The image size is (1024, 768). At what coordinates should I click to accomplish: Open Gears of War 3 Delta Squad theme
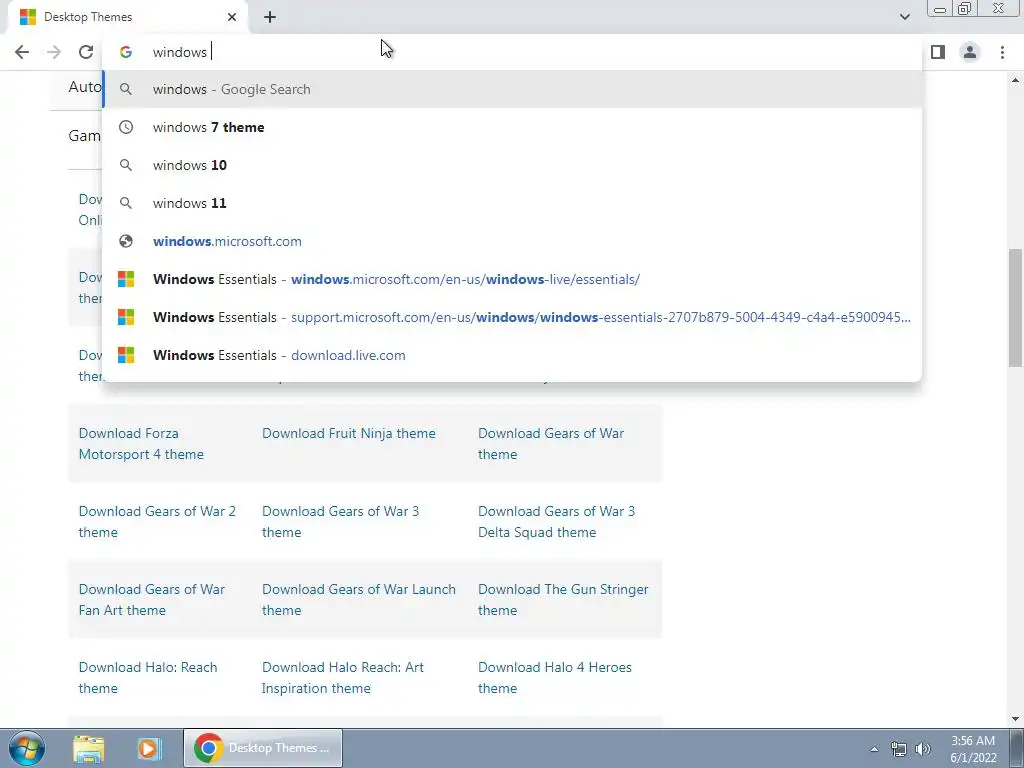(556, 521)
